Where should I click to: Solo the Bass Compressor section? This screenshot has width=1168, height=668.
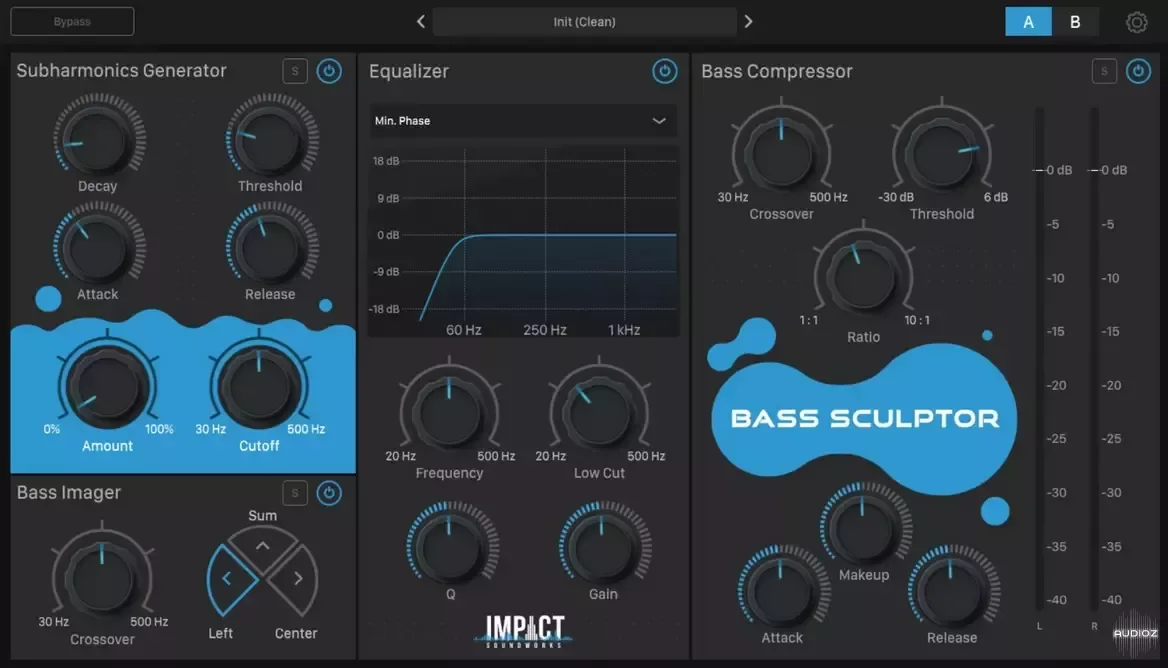[1104, 71]
